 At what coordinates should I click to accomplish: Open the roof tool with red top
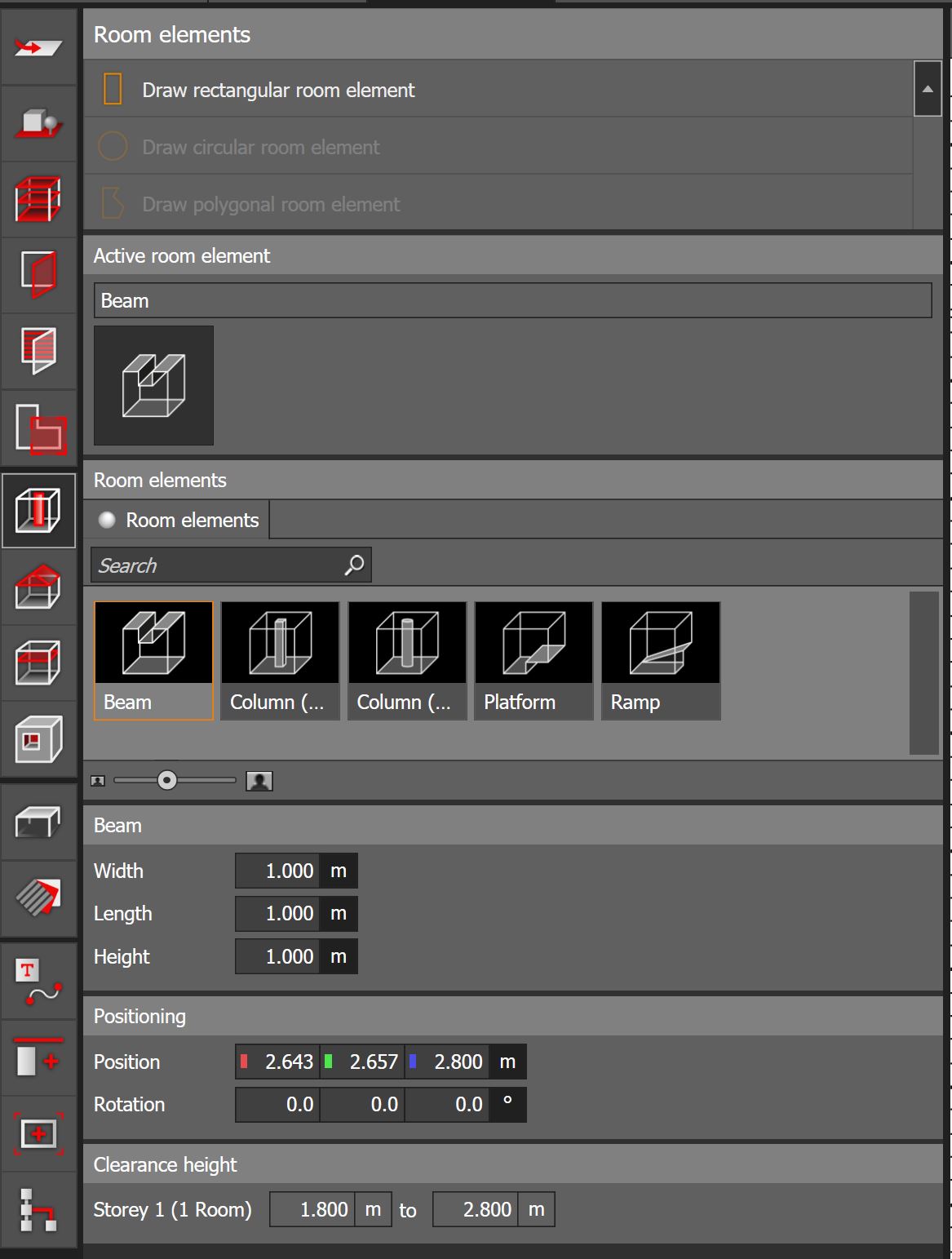click(x=38, y=587)
